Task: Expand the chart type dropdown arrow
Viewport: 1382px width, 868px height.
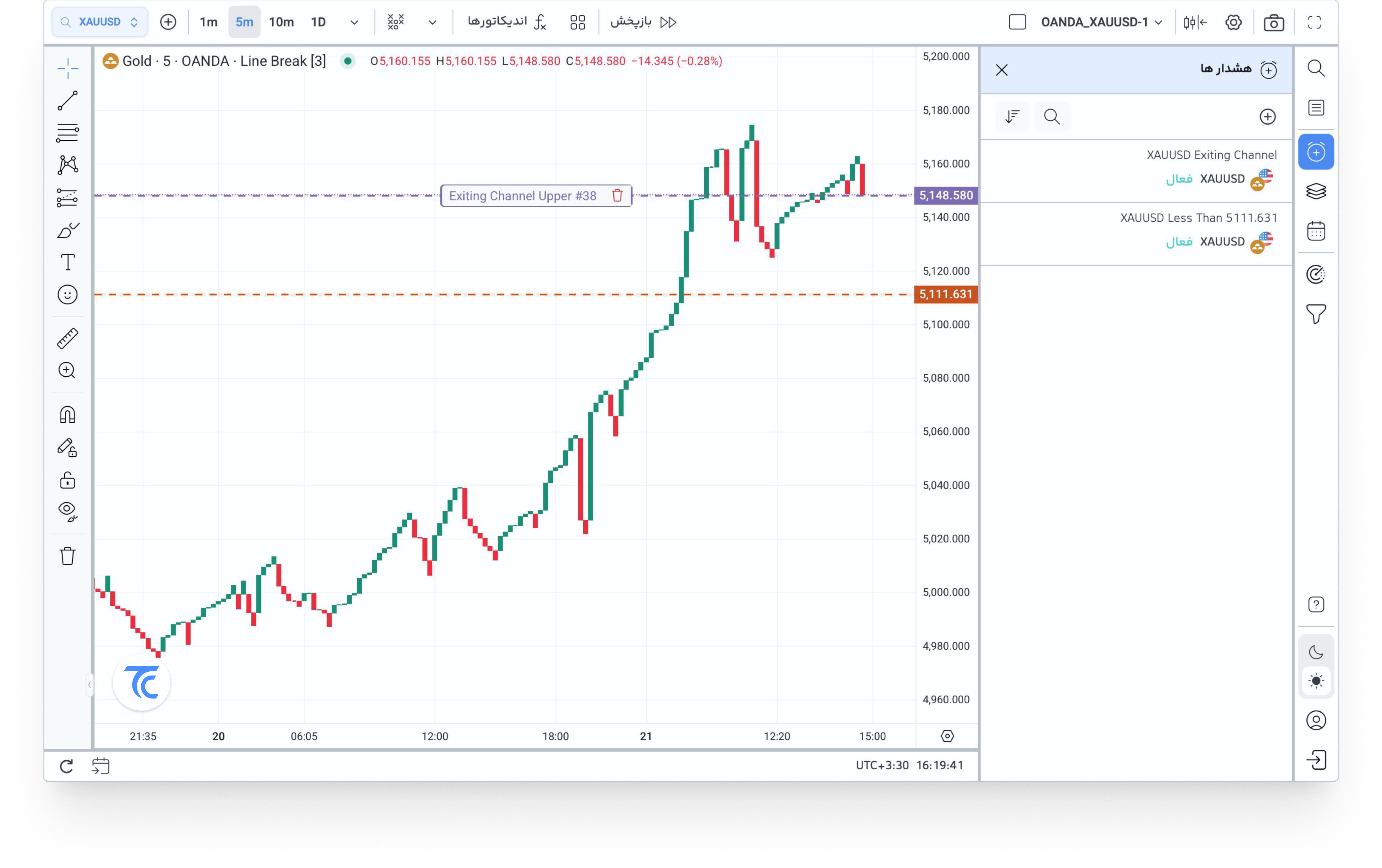Action: (432, 22)
